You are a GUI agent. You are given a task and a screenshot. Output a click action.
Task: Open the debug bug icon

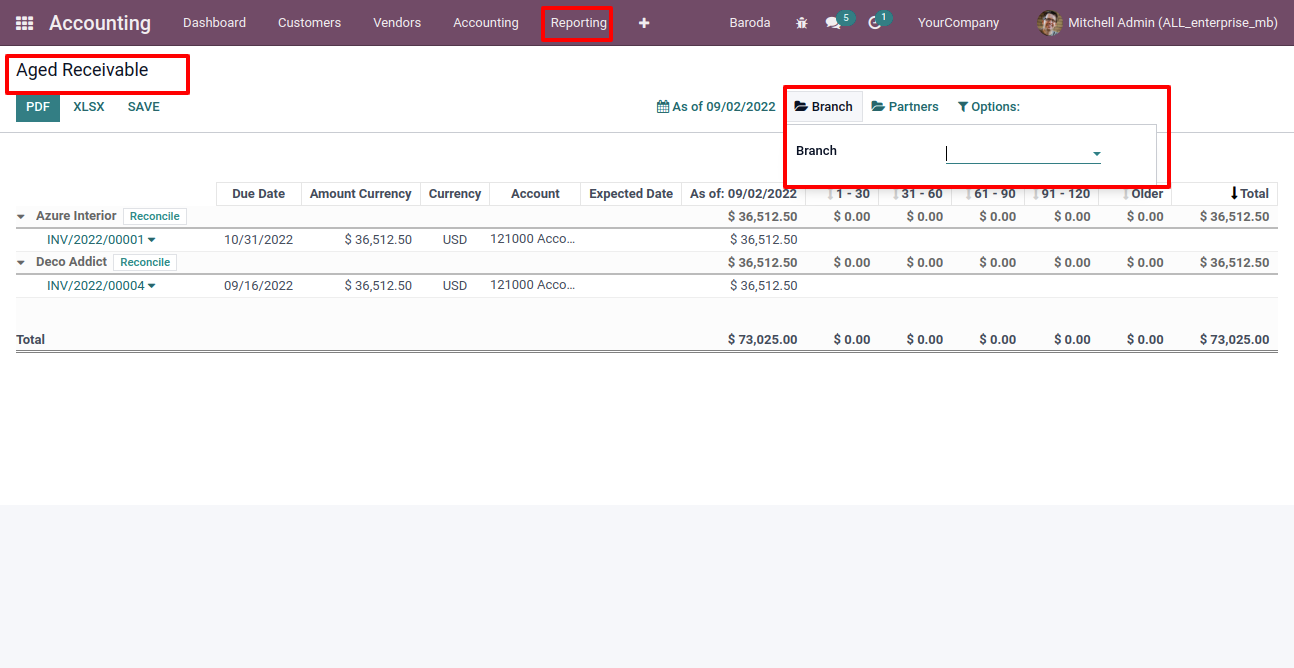tap(802, 23)
